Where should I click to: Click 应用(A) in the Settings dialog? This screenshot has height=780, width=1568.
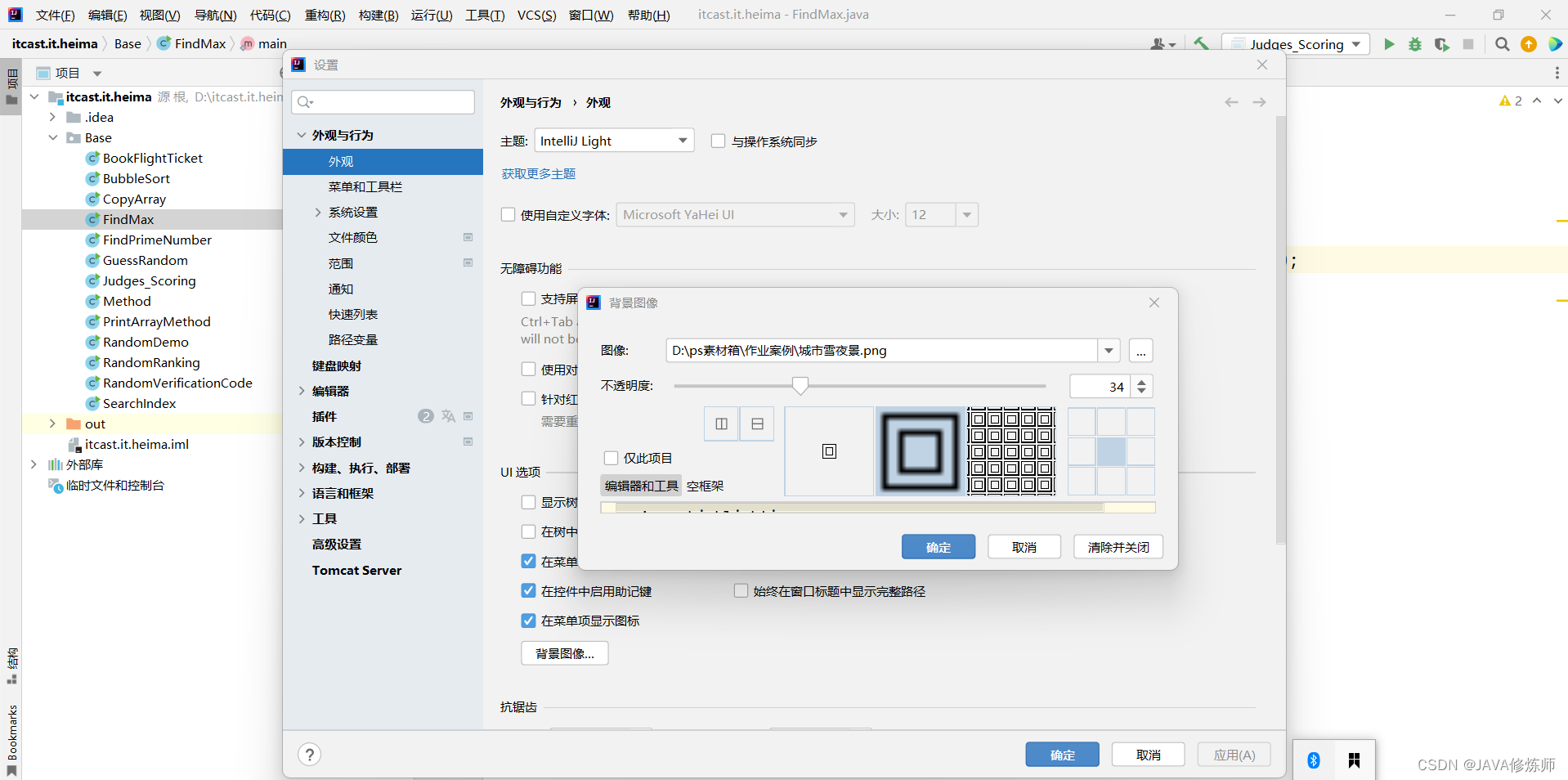(1234, 755)
